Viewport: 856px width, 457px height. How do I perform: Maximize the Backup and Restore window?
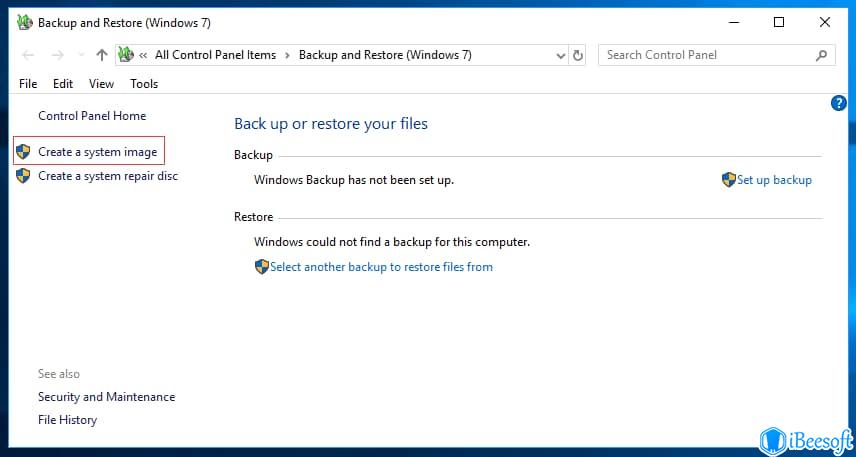pos(779,22)
